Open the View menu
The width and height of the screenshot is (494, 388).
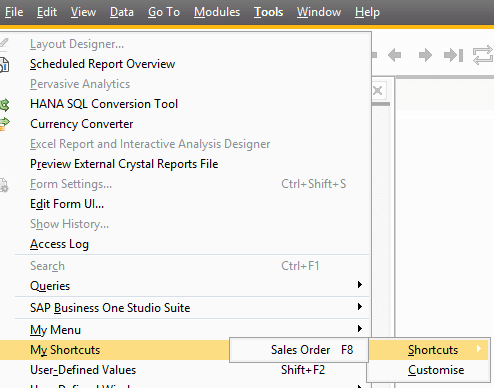pos(83,12)
